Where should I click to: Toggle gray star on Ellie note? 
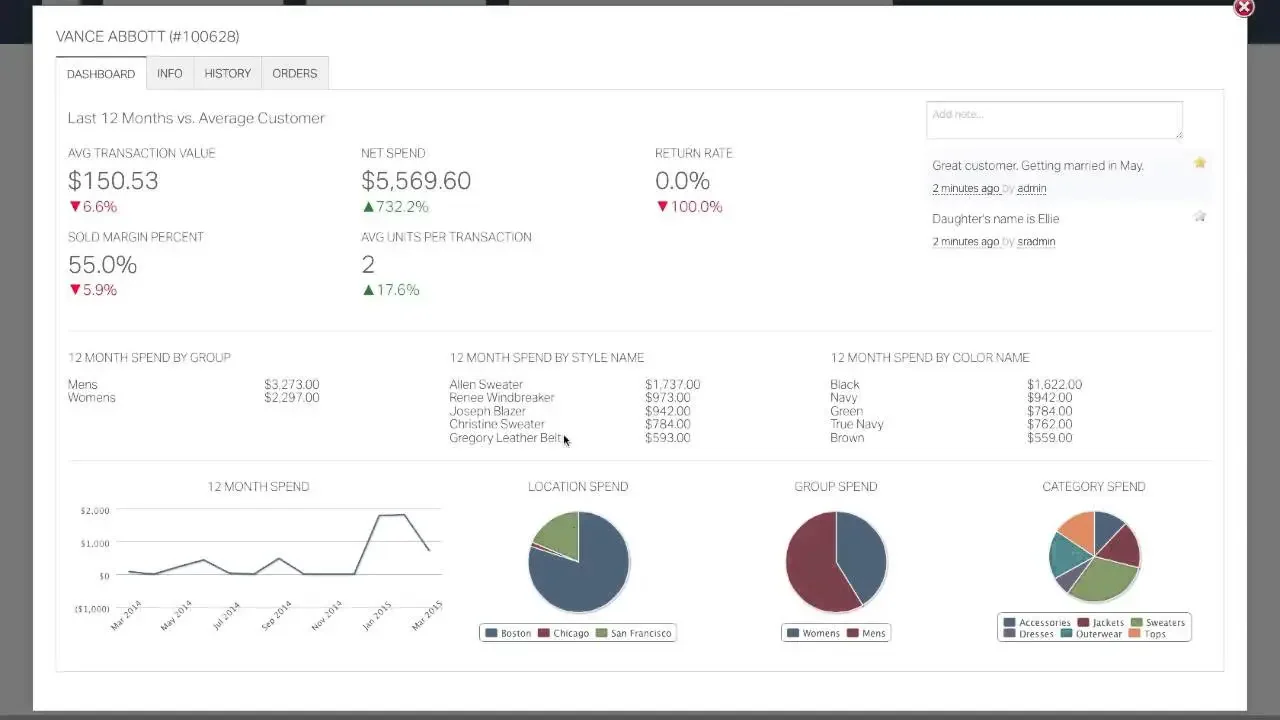(1200, 216)
